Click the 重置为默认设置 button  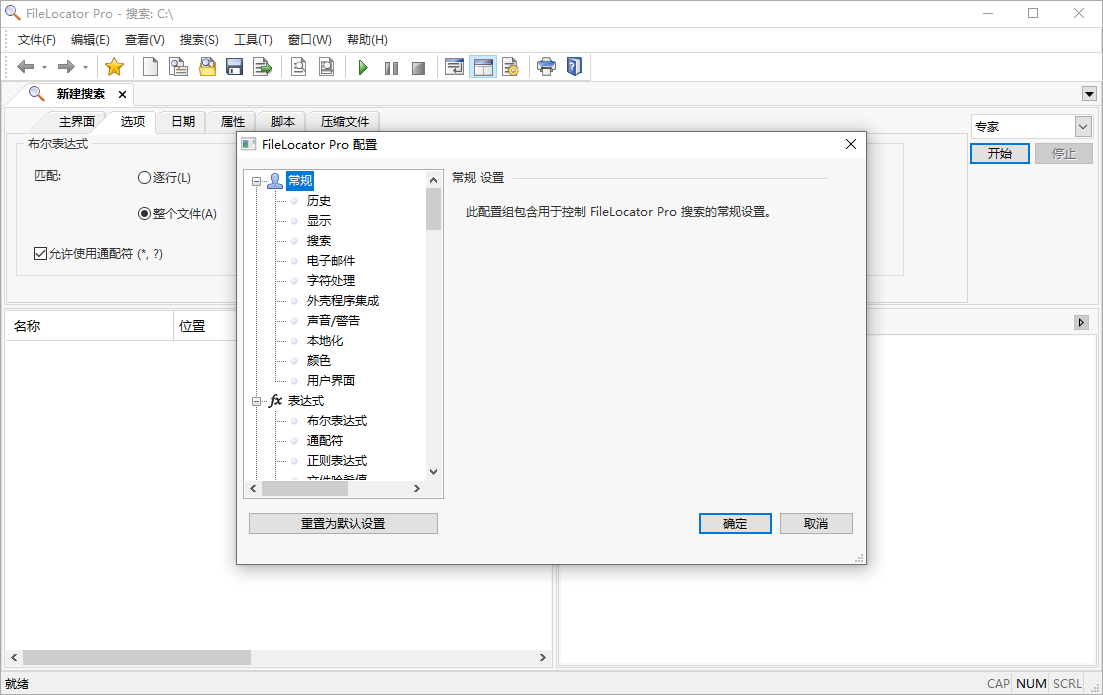(343, 523)
